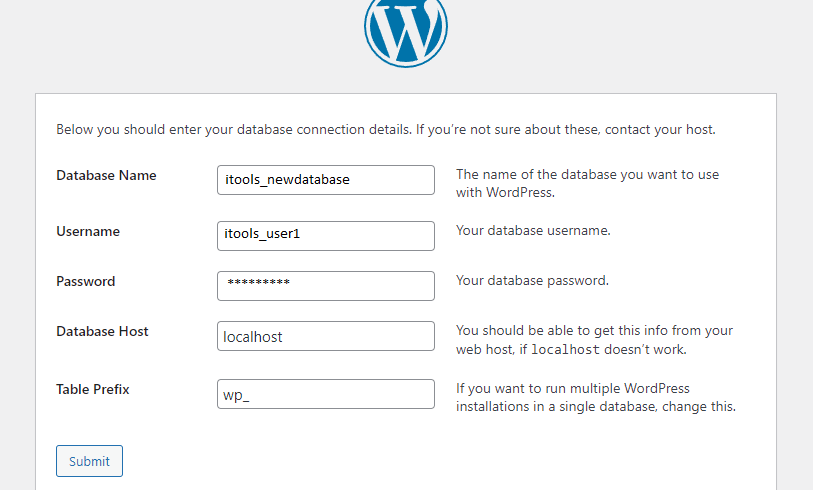Click the hint about getting info from web host
Viewport: 813px width, 490px height.
[x=594, y=340]
